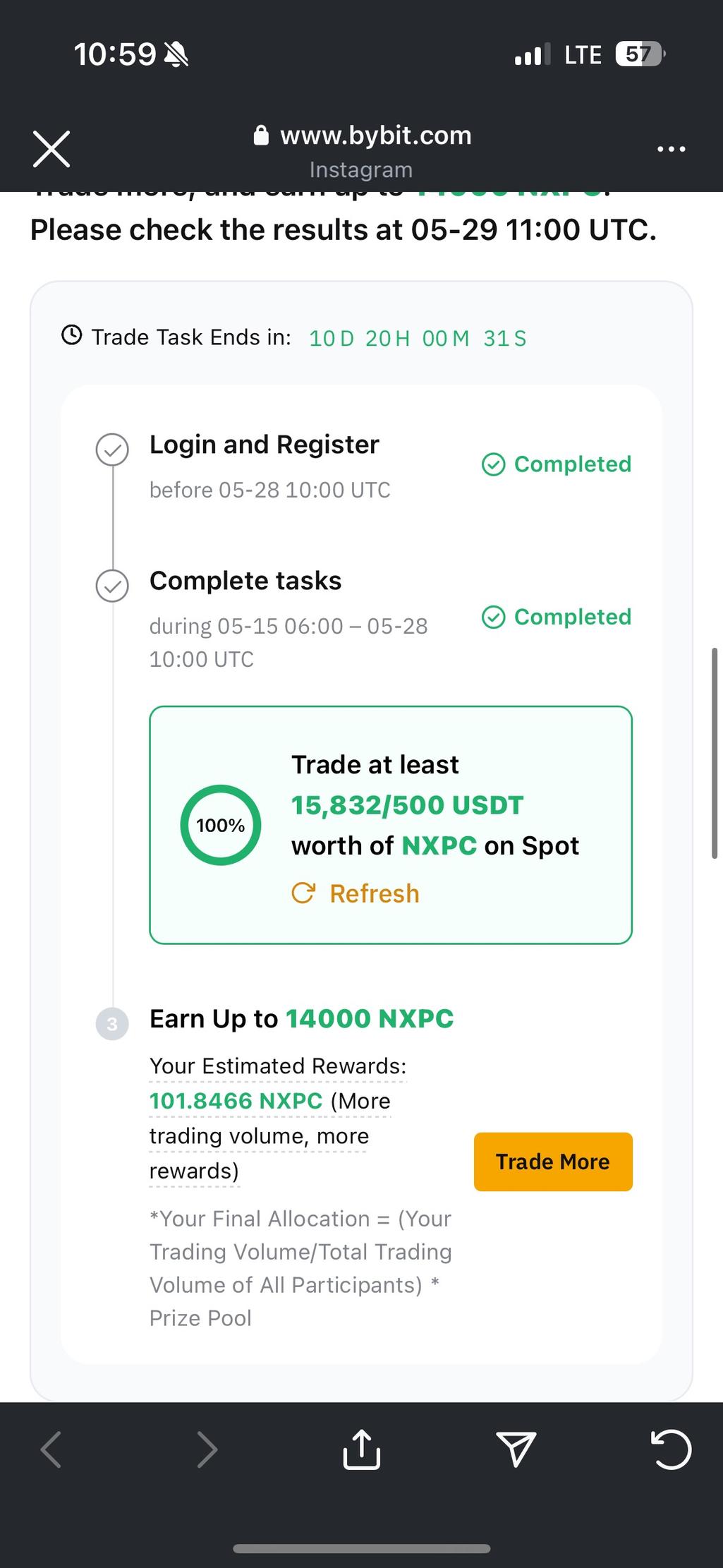Tap the 100% circular progress ring
Screen dimensions: 723x1568
click(x=221, y=825)
